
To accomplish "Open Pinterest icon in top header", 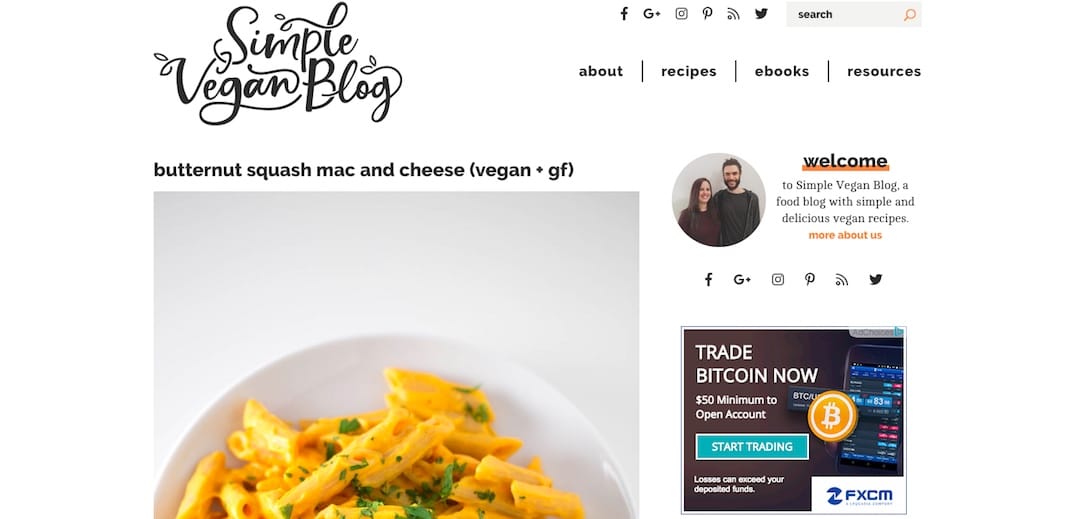I will [707, 14].
